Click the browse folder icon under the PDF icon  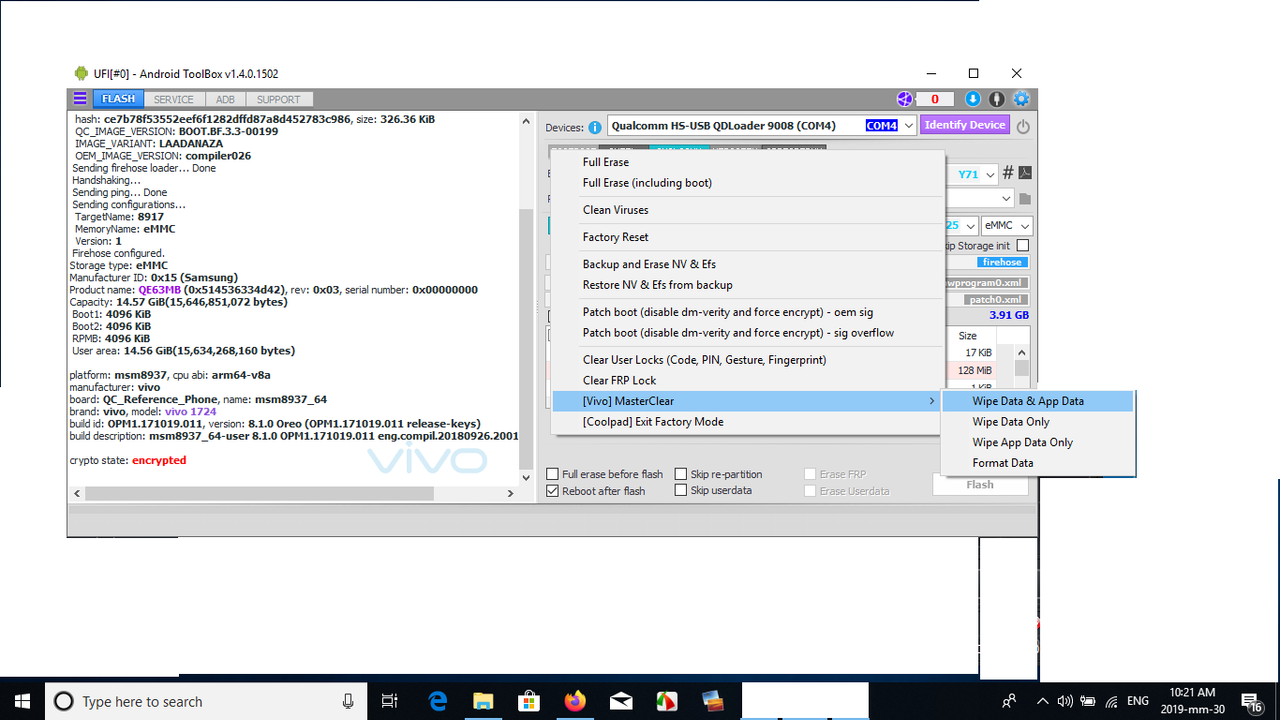click(1025, 199)
